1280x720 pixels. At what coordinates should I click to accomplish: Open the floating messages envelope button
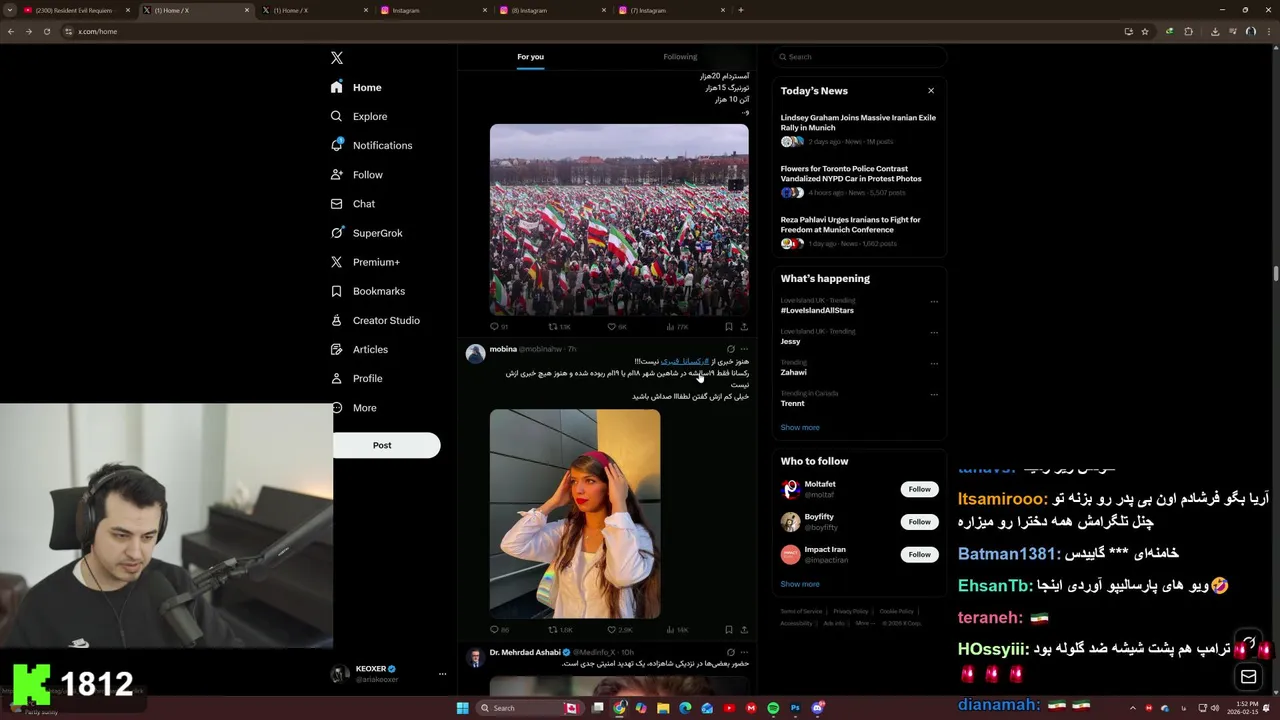pyautogui.click(x=1249, y=677)
